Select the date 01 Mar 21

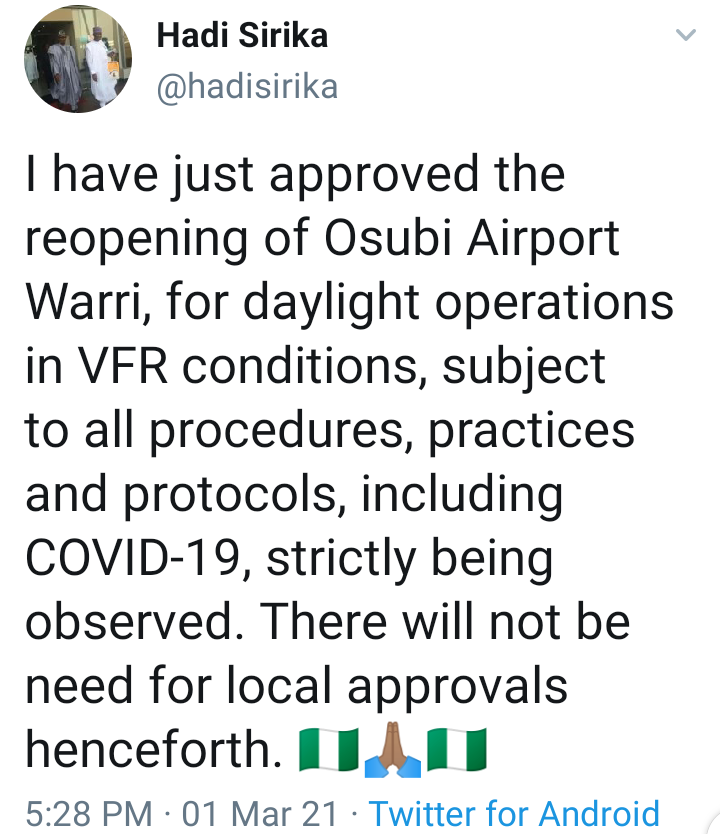(x=261, y=813)
